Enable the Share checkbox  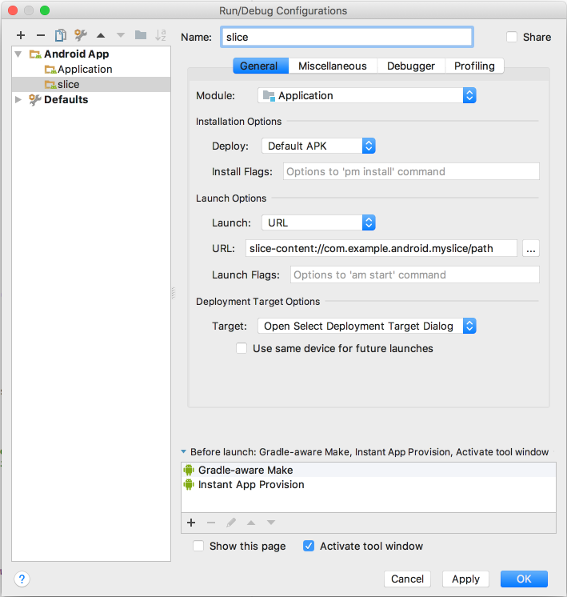(512, 37)
